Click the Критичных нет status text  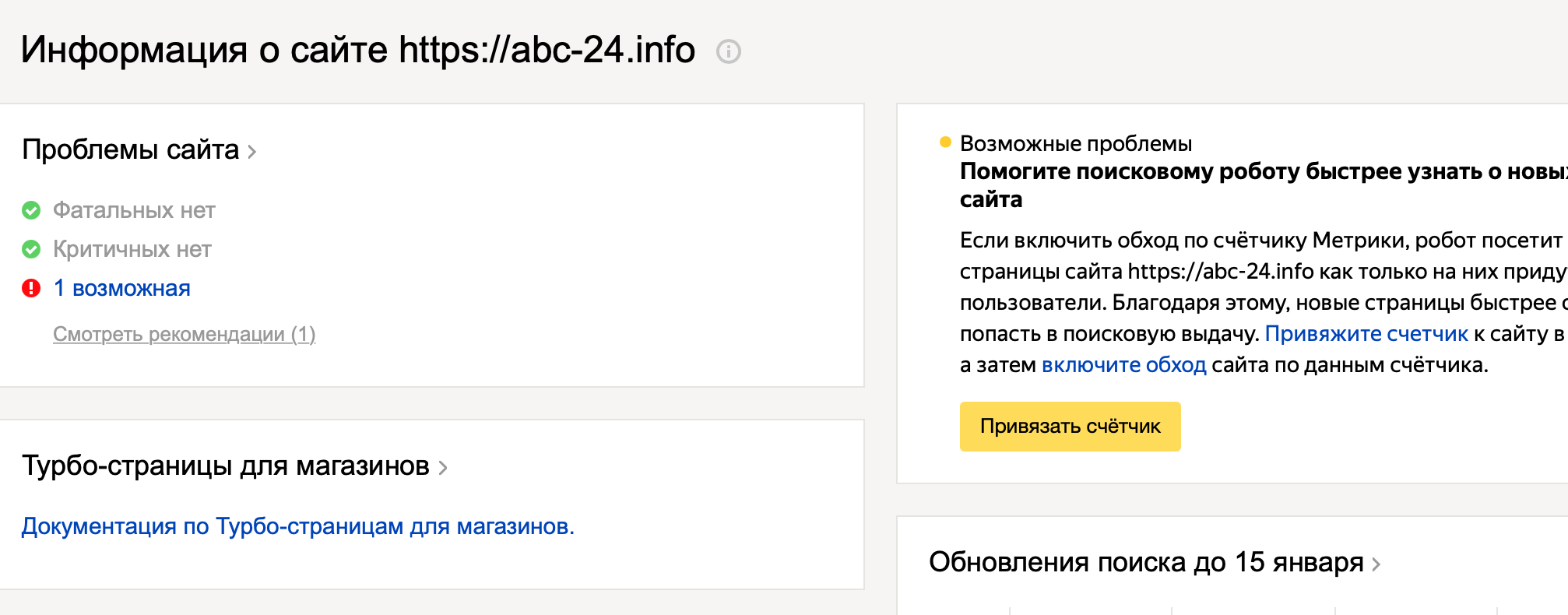(132, 249)
